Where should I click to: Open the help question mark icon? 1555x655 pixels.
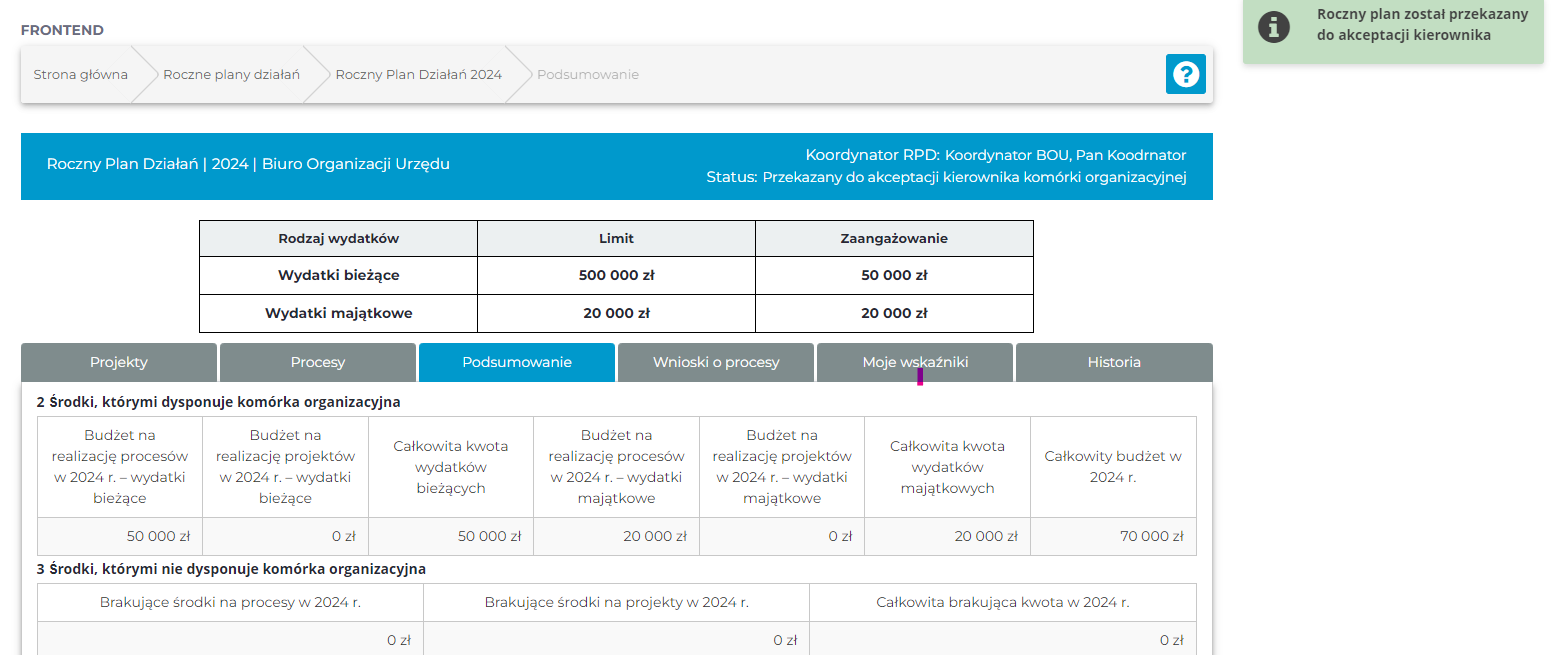(1185, 74)
